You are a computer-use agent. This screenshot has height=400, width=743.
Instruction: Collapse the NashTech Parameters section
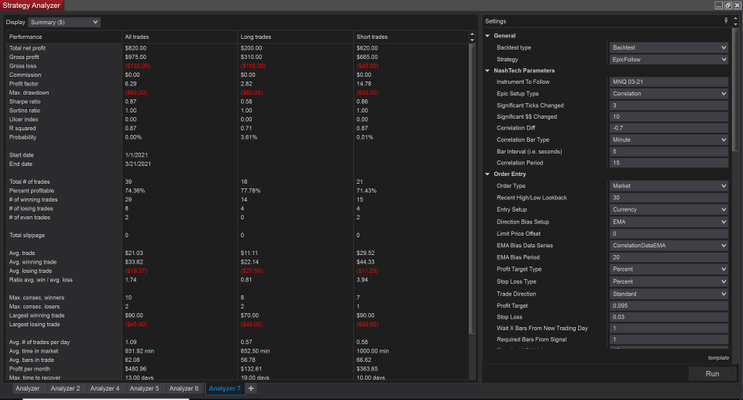click(488, 71)
